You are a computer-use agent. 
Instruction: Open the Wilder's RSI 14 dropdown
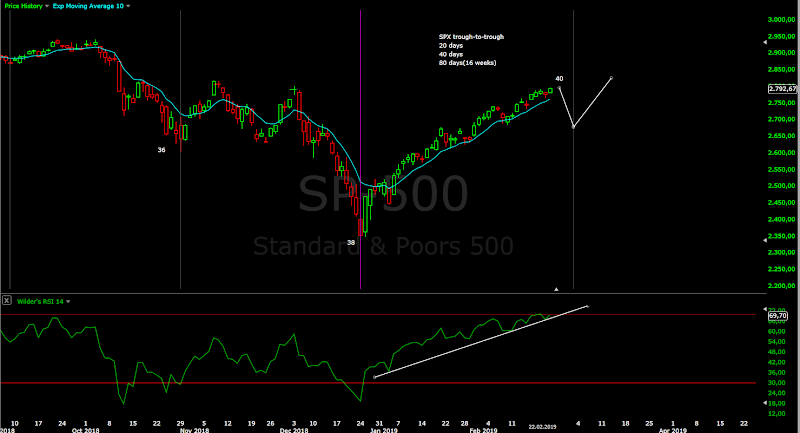pos(68,301)
